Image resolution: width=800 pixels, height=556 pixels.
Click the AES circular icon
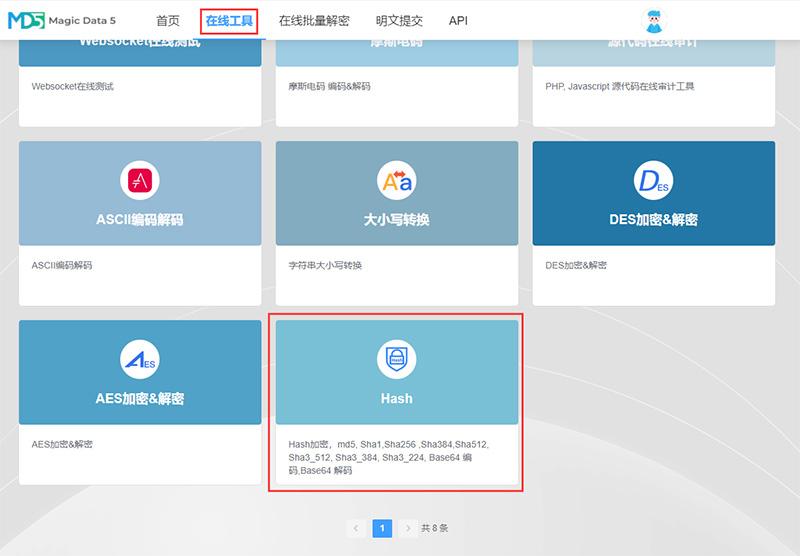click(x=140, y=359)
